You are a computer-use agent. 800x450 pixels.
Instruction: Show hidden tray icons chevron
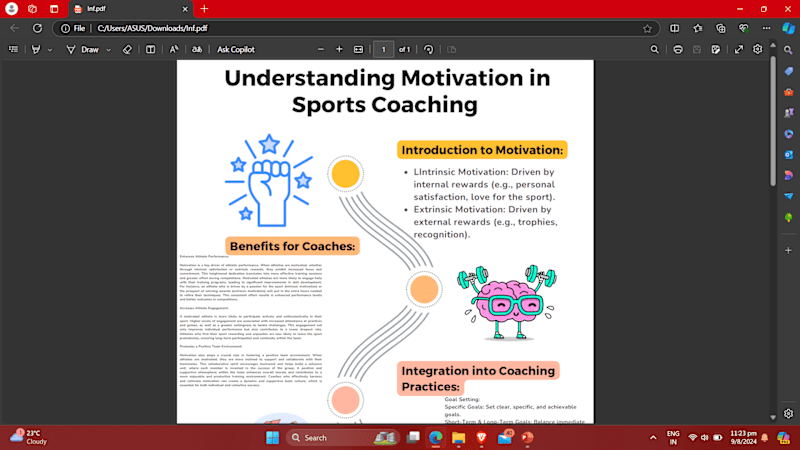(653, 438)
